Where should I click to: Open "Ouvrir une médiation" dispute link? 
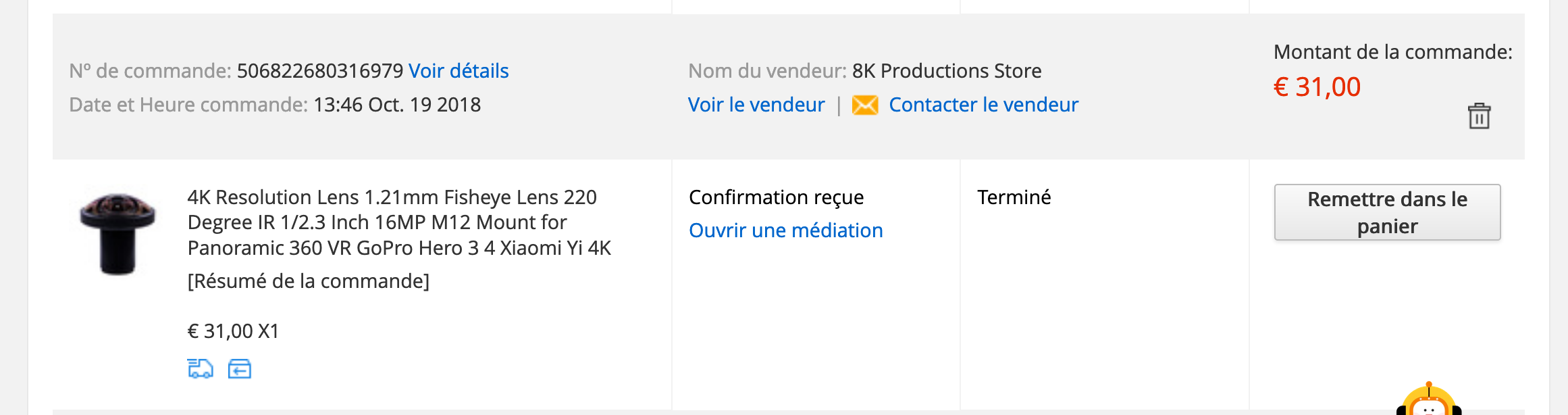pyautogui.click(x=785, y=231)
